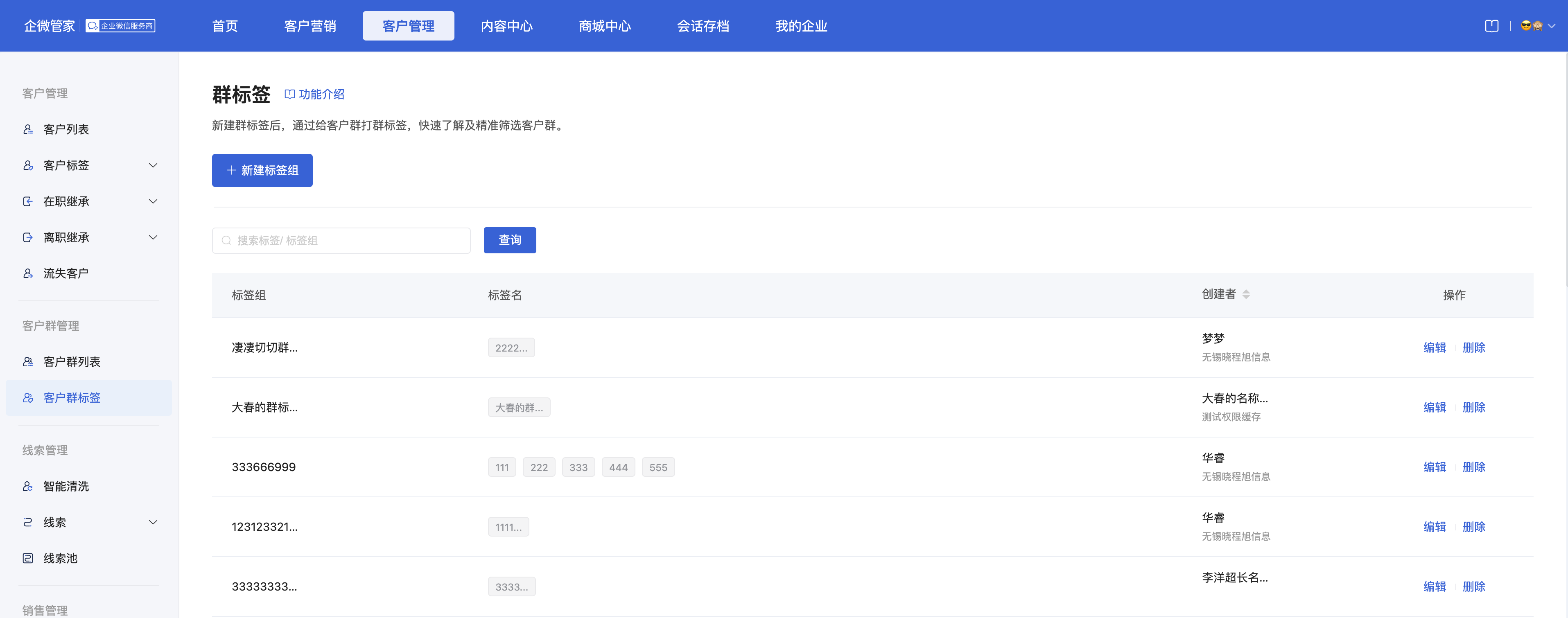
Task: Edit the 333666999 tag group
Action: click(x=1435, y=467)
